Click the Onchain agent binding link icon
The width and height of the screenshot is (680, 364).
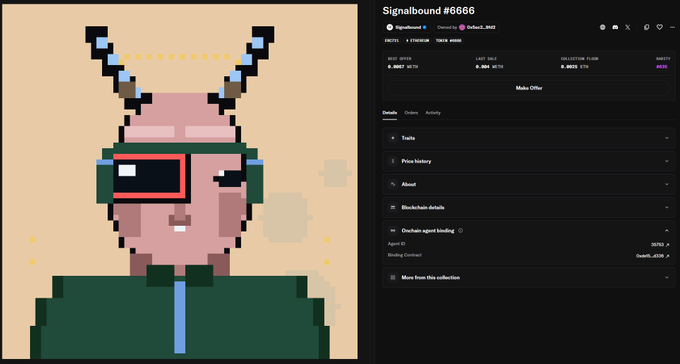point(393,231)
